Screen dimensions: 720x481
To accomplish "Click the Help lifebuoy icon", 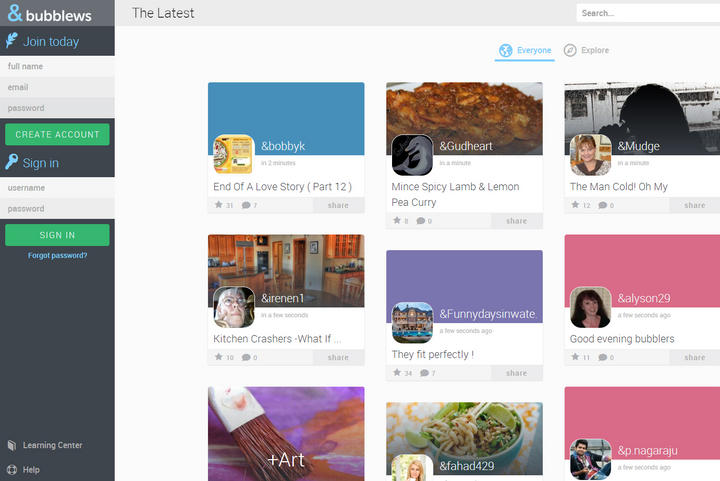I will pyautogui.click(x=12, y=469).
